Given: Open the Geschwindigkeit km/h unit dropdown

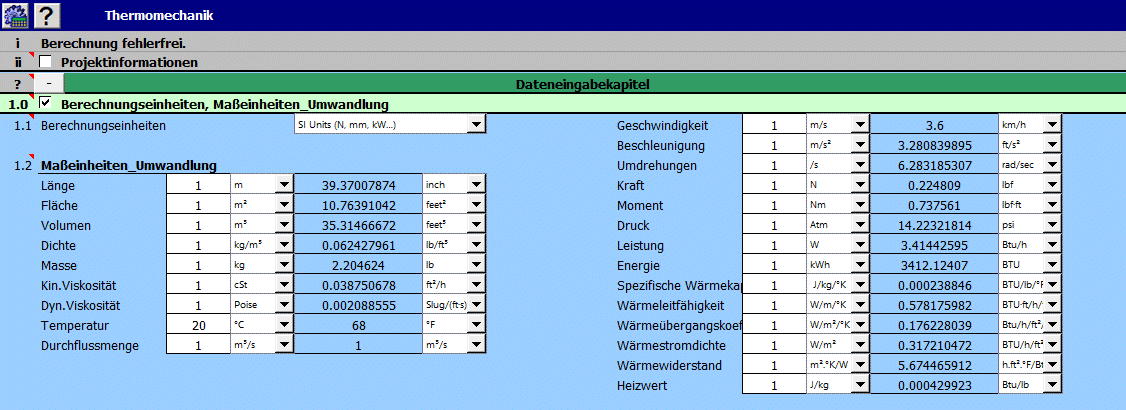Looking at the screenshot, I should pos(1051,125).
